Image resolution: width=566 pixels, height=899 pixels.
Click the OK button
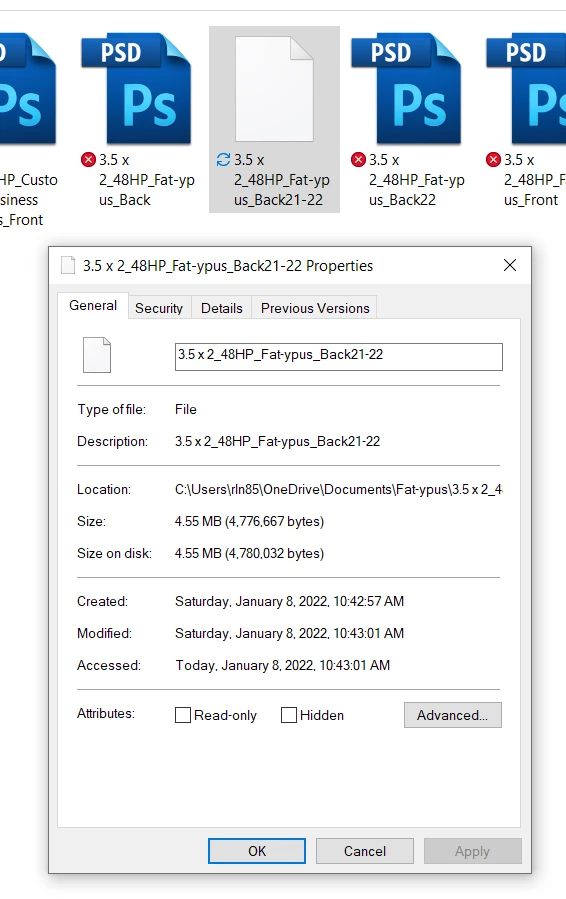[x=257, y=851]
